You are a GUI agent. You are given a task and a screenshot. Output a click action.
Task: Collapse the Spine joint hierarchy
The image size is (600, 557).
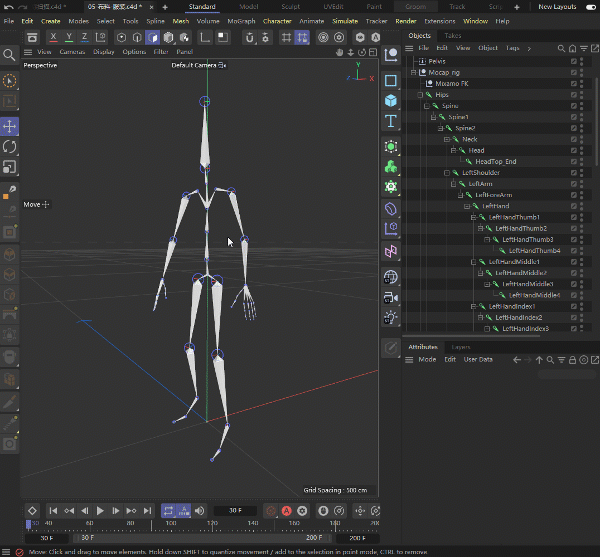point(427,106)
